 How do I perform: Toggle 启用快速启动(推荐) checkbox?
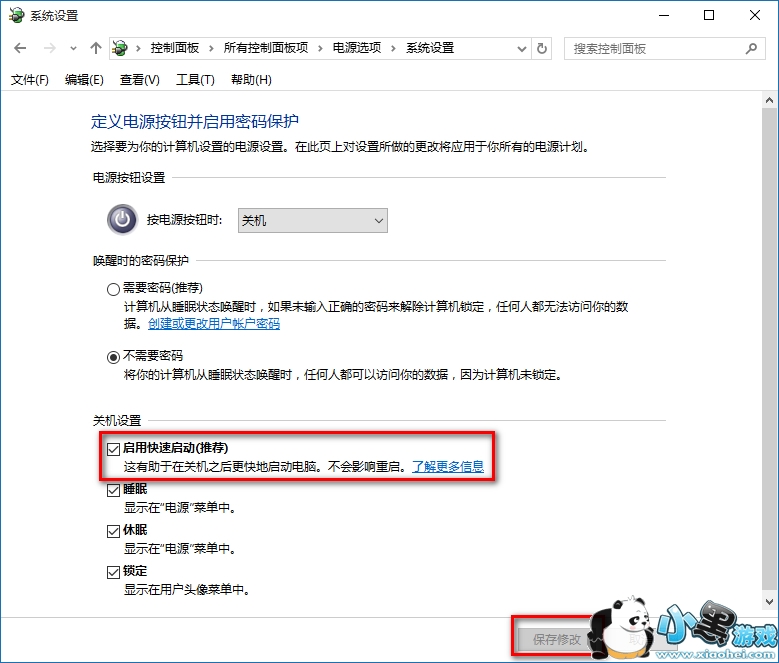(x=113, y=449)
